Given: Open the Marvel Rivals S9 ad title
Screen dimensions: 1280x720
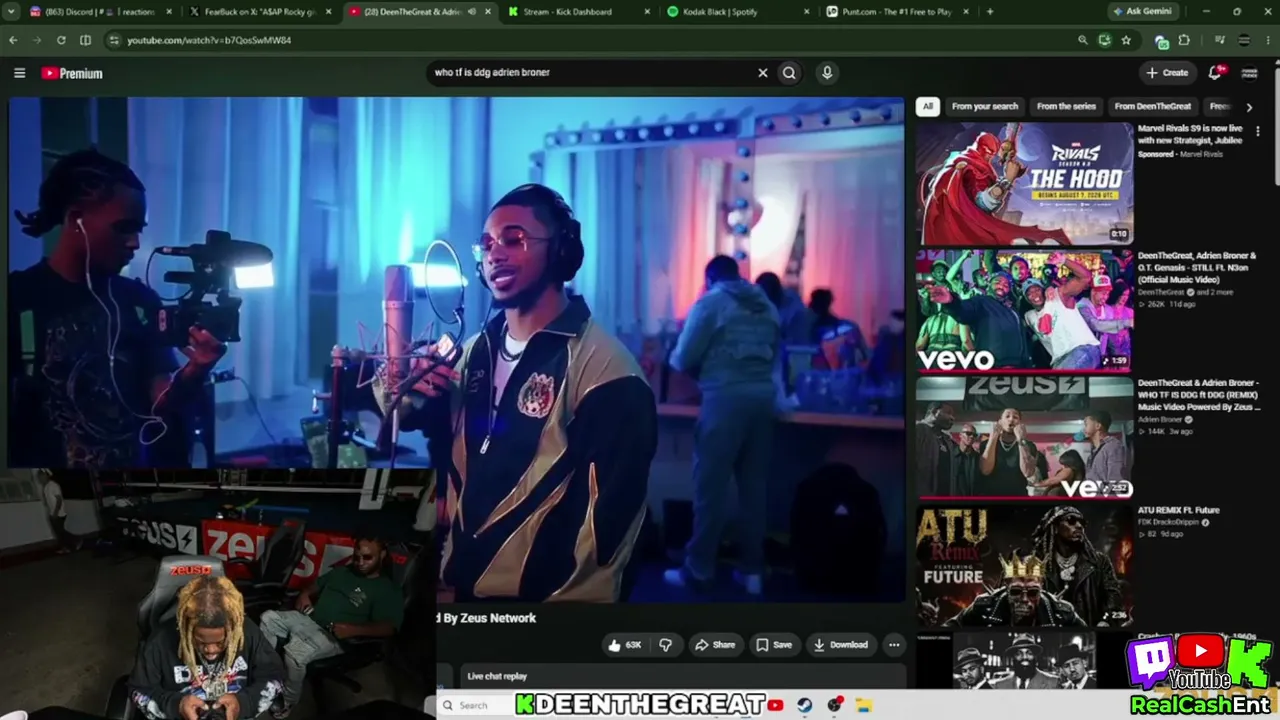Looking at the screenshot, I should 1190,135.
